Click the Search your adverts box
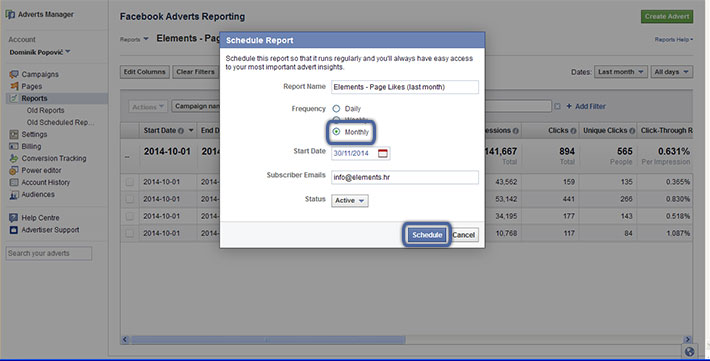The height and width of the screenshot is (361, 710). tap(49, 253)
